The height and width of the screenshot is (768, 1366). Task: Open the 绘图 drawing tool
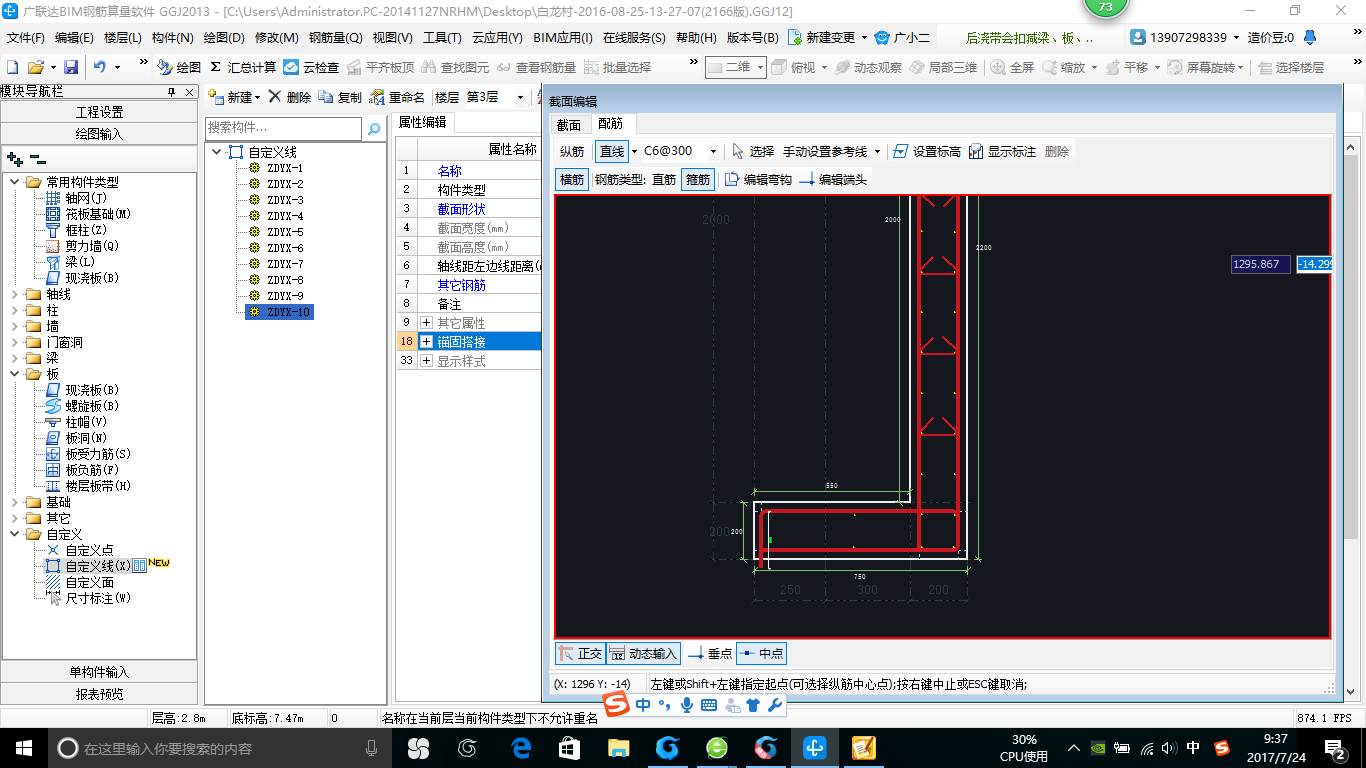coord(179,67)
